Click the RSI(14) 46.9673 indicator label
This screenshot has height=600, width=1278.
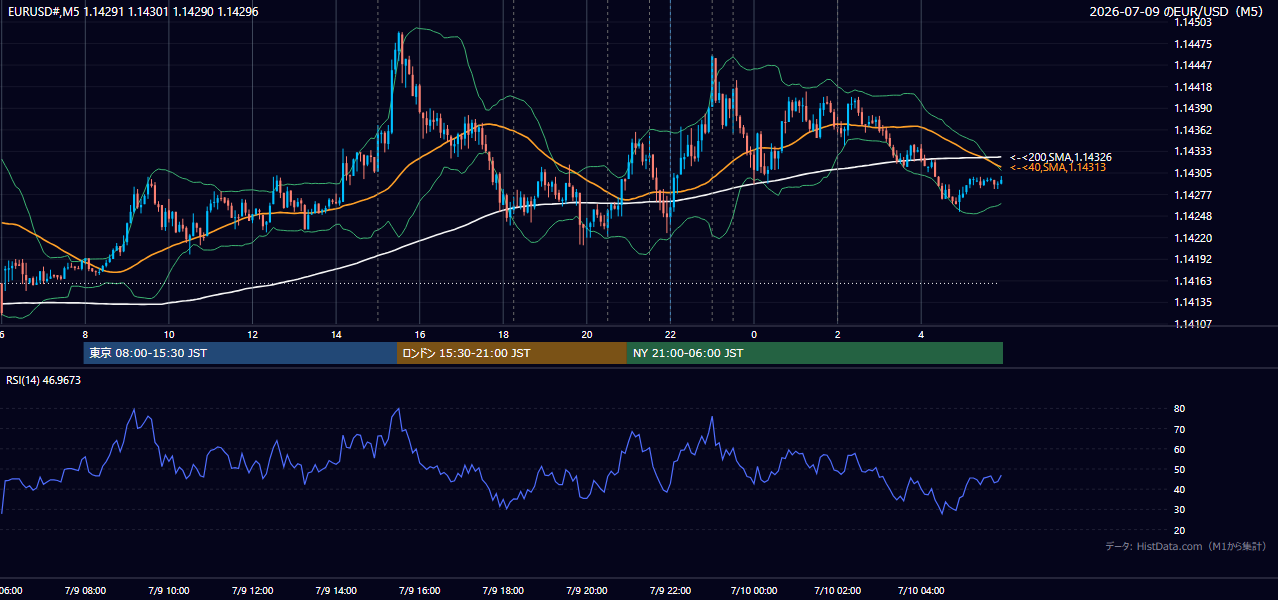(x=44, y=380)
